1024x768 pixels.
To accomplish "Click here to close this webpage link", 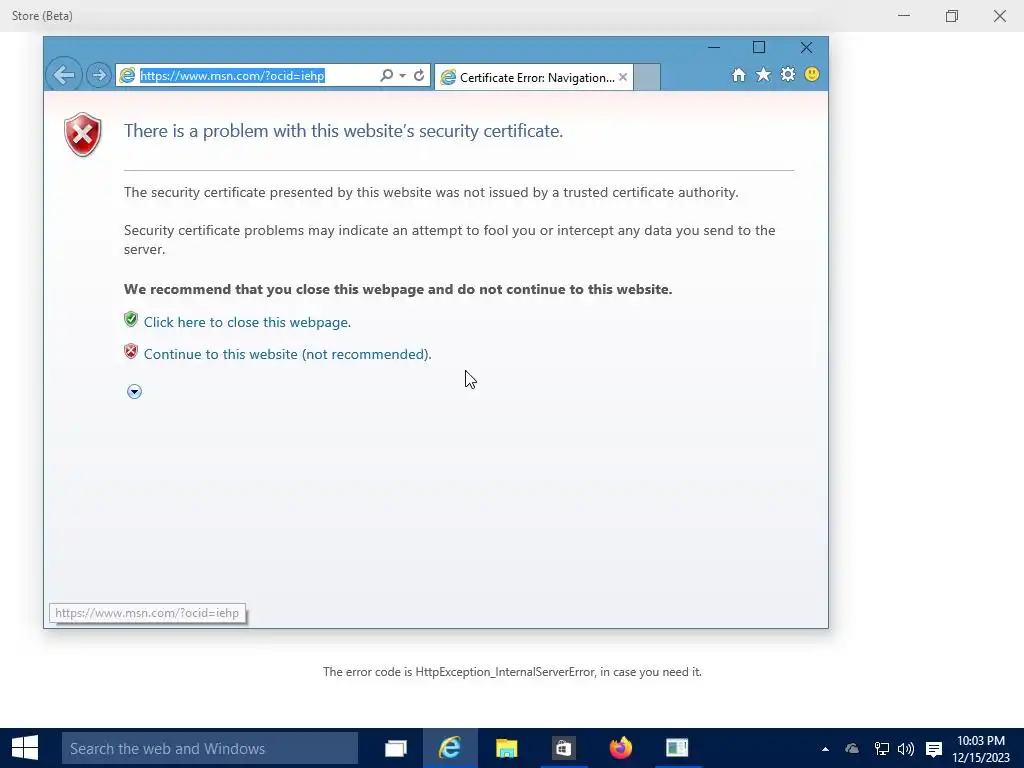I will (x=248, y=322).
